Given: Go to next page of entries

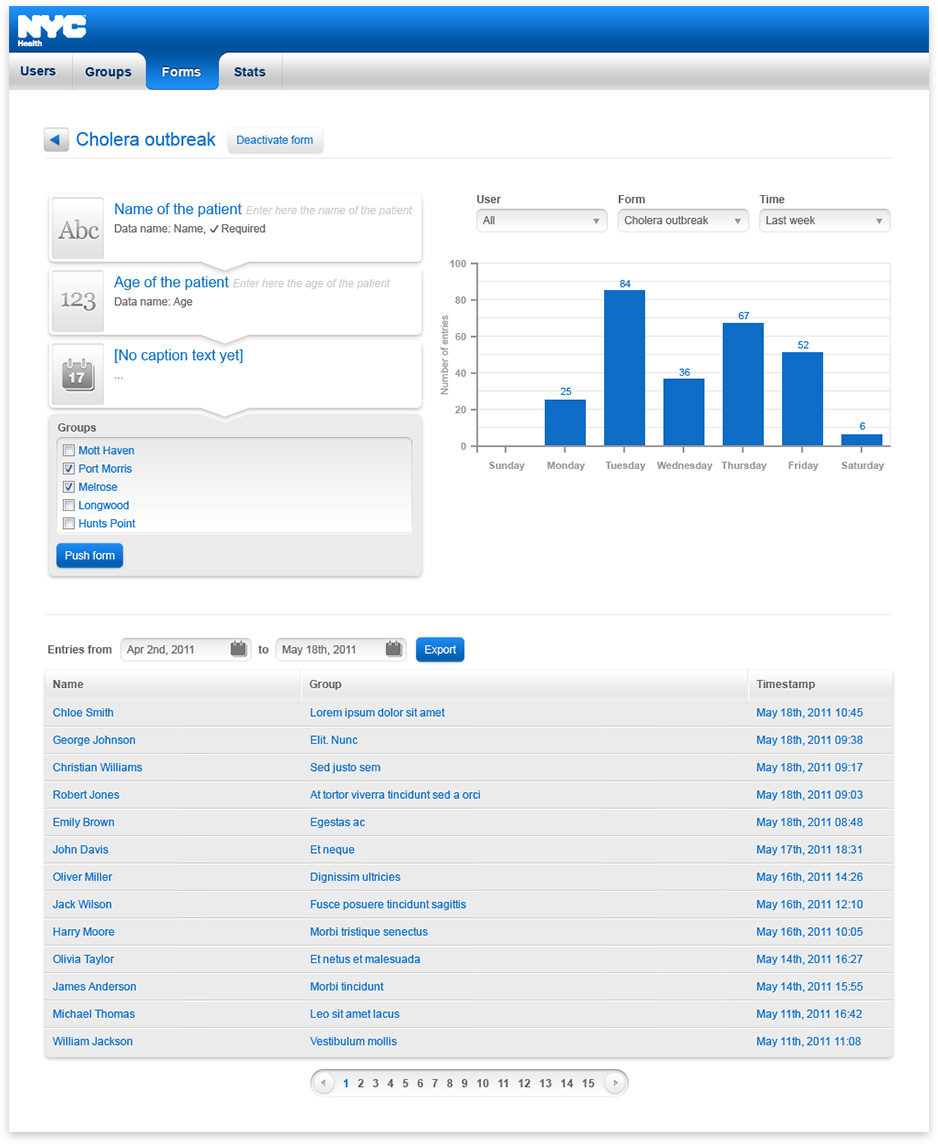Looking at the screenshot, I should (x=616, y=1083).
